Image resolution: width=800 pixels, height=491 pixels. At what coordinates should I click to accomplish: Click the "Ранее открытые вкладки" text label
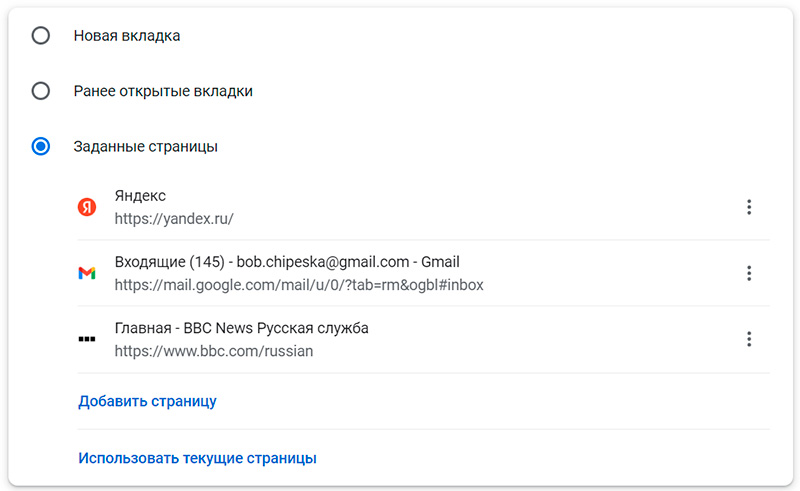coord(163,91)
